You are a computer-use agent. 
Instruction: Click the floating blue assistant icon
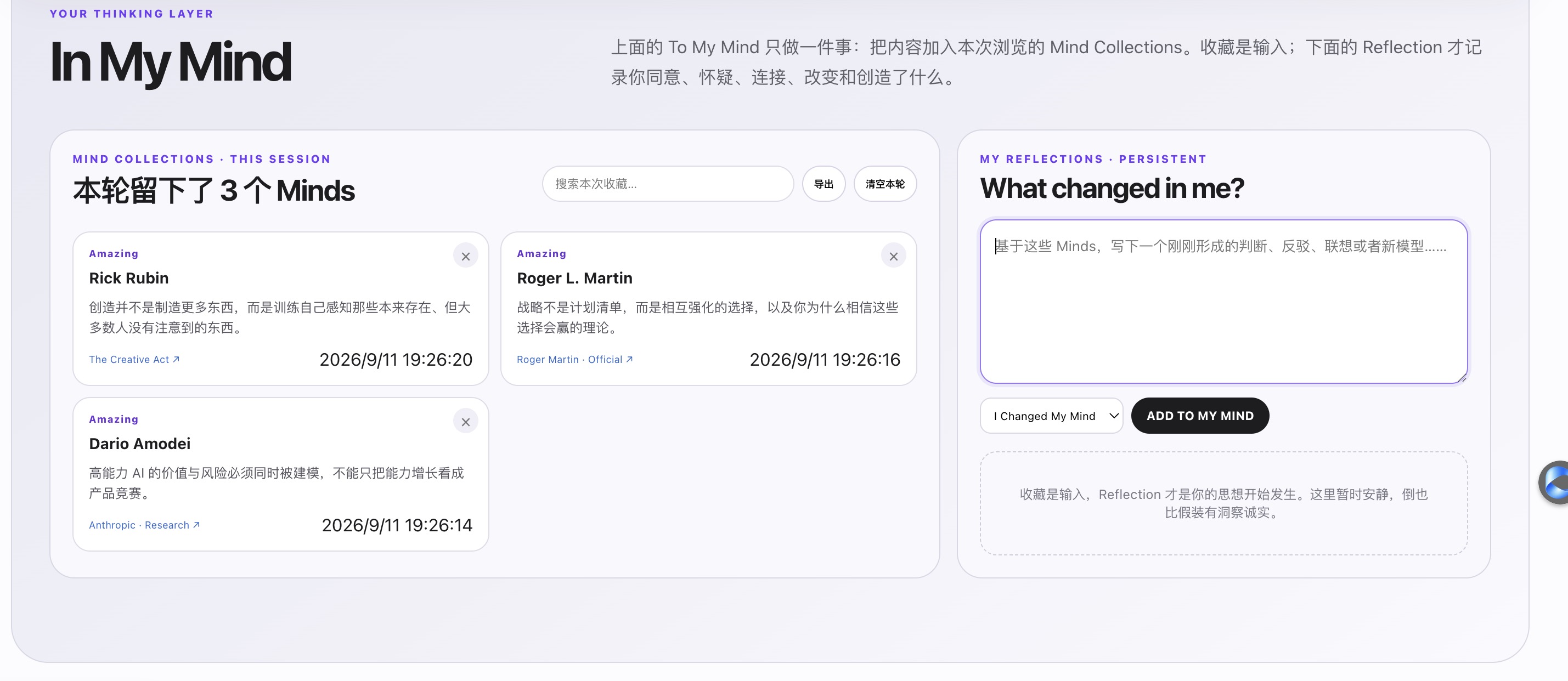(x=1555, y=483)
